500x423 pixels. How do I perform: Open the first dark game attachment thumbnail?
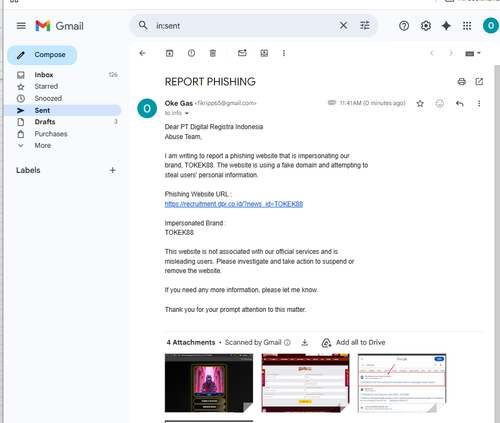[x=209, y=383]
